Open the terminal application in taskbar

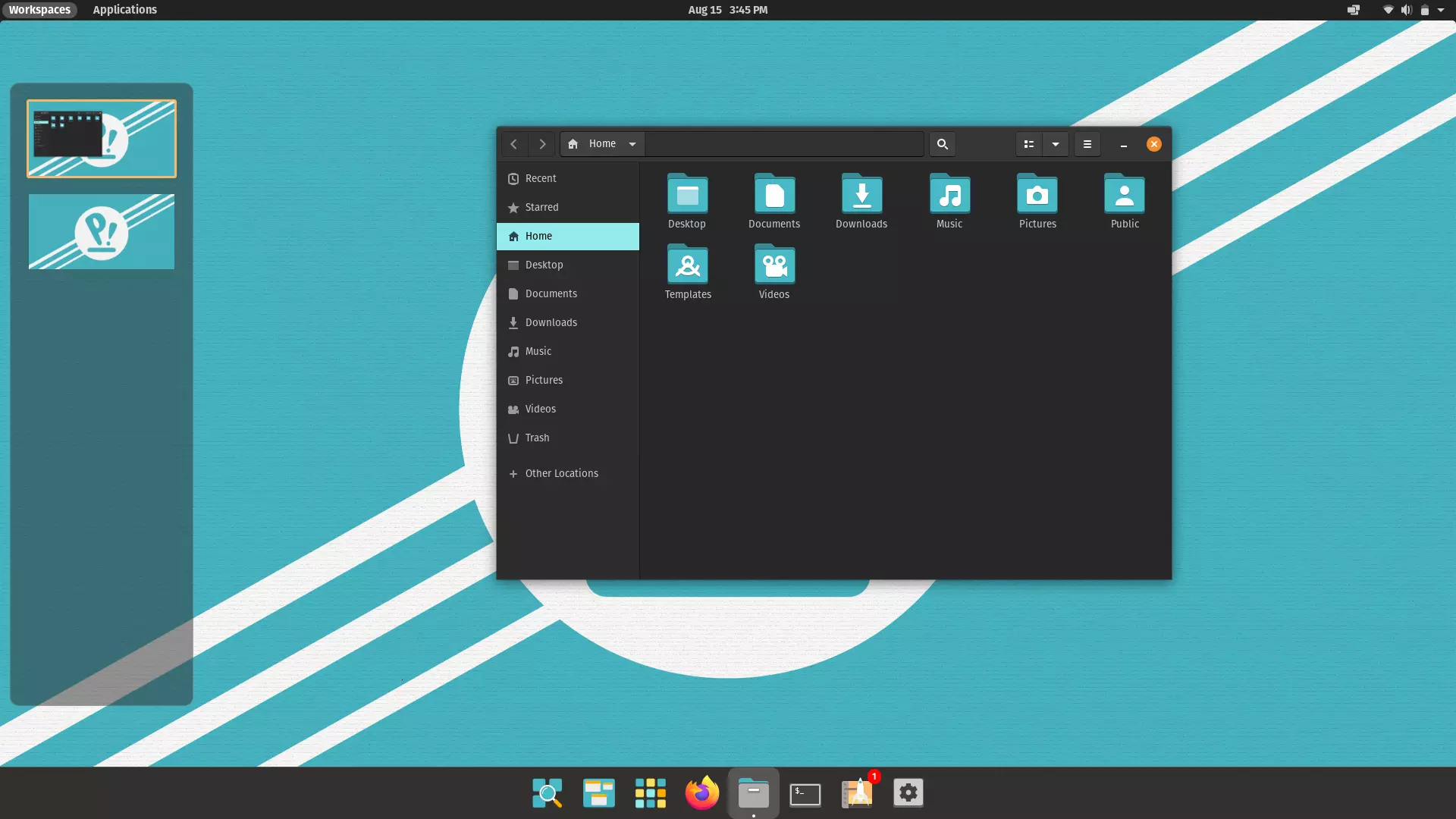[805, 792]
